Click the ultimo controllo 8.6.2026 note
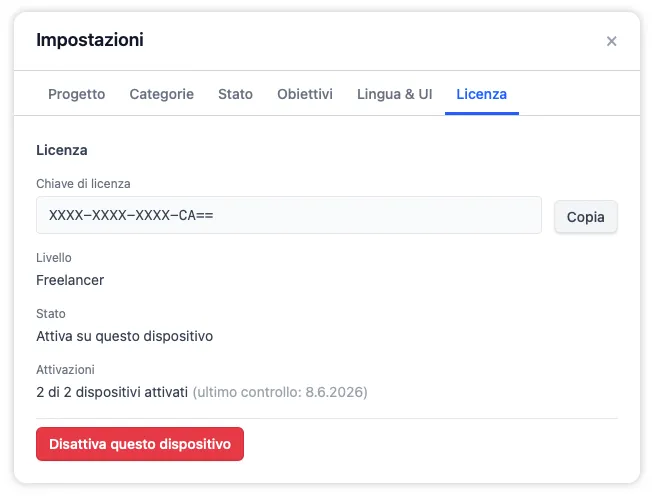 280,392
